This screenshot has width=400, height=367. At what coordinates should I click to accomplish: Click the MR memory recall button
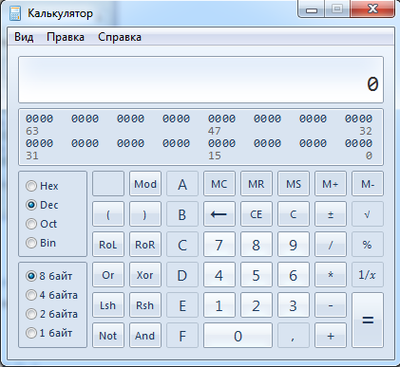pos(256,184)
